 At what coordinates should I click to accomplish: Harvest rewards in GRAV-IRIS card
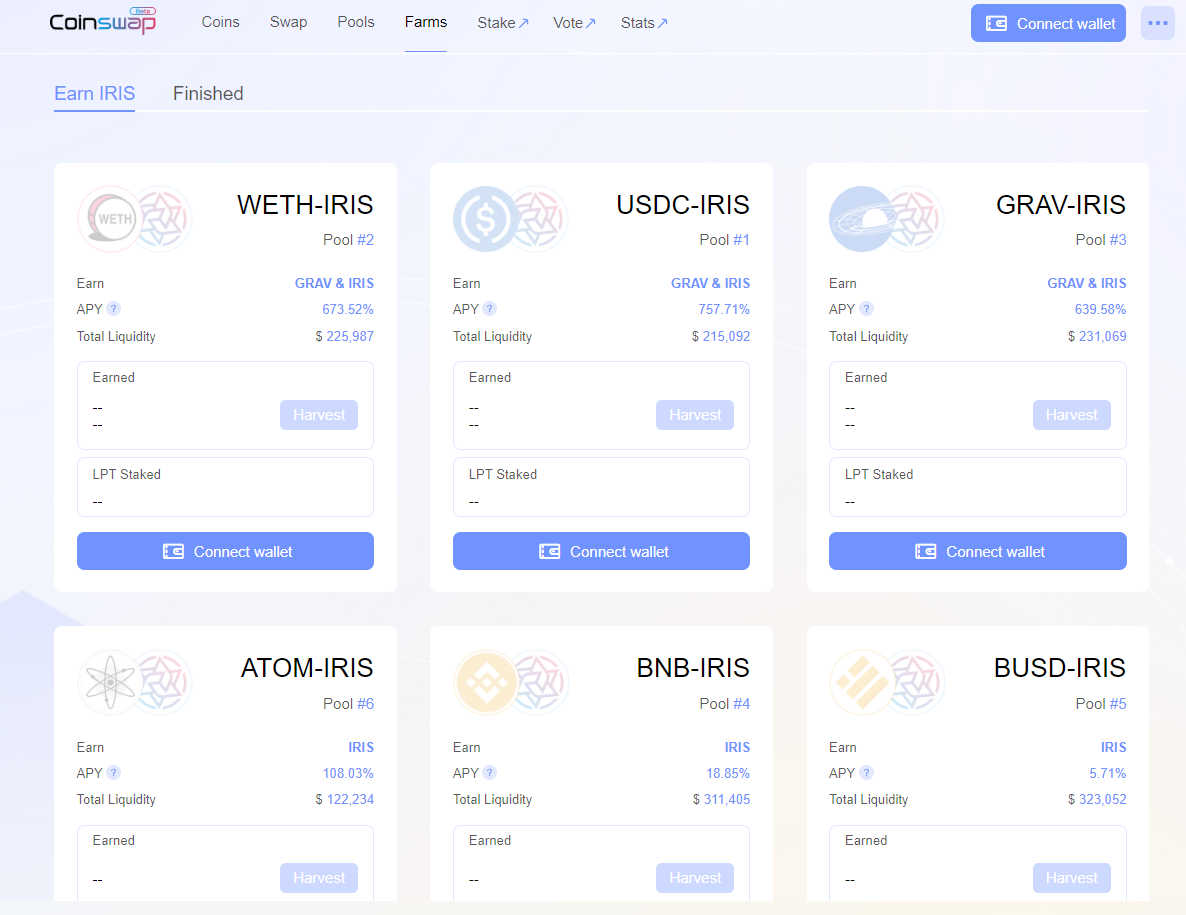point(1072,414)
